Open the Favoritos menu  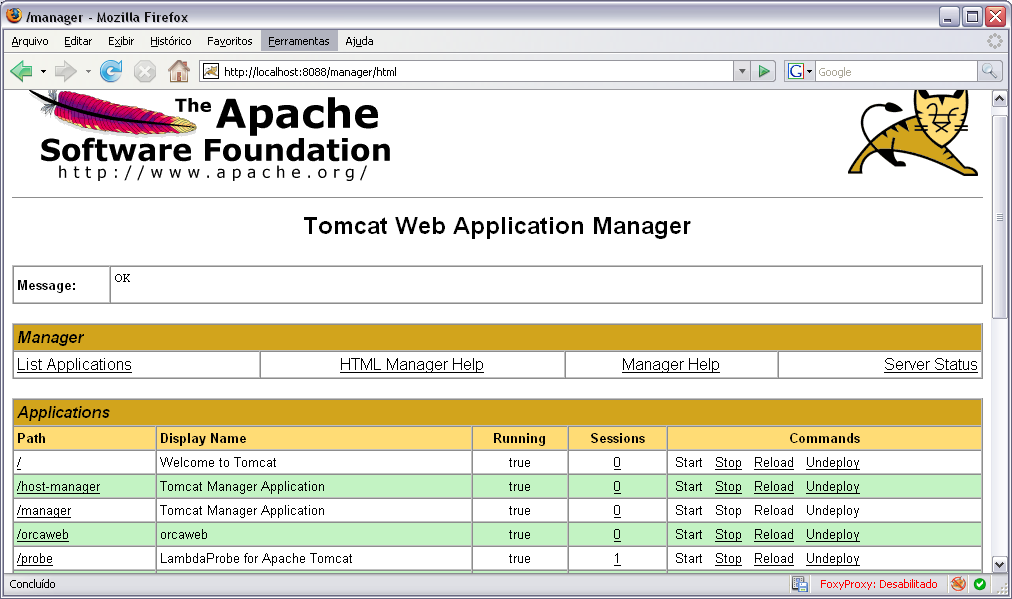pyautogui.click(x=229, y=41)
